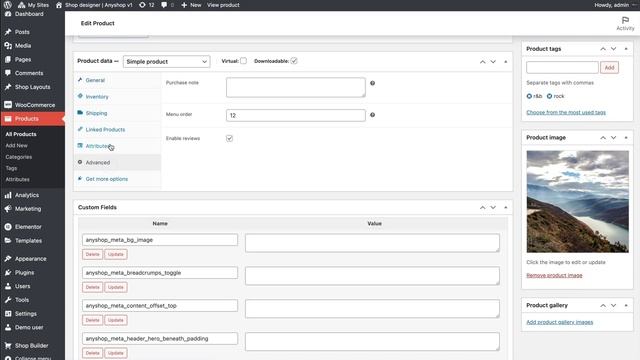Click the plus New icon in admin bar

point(184,5)
